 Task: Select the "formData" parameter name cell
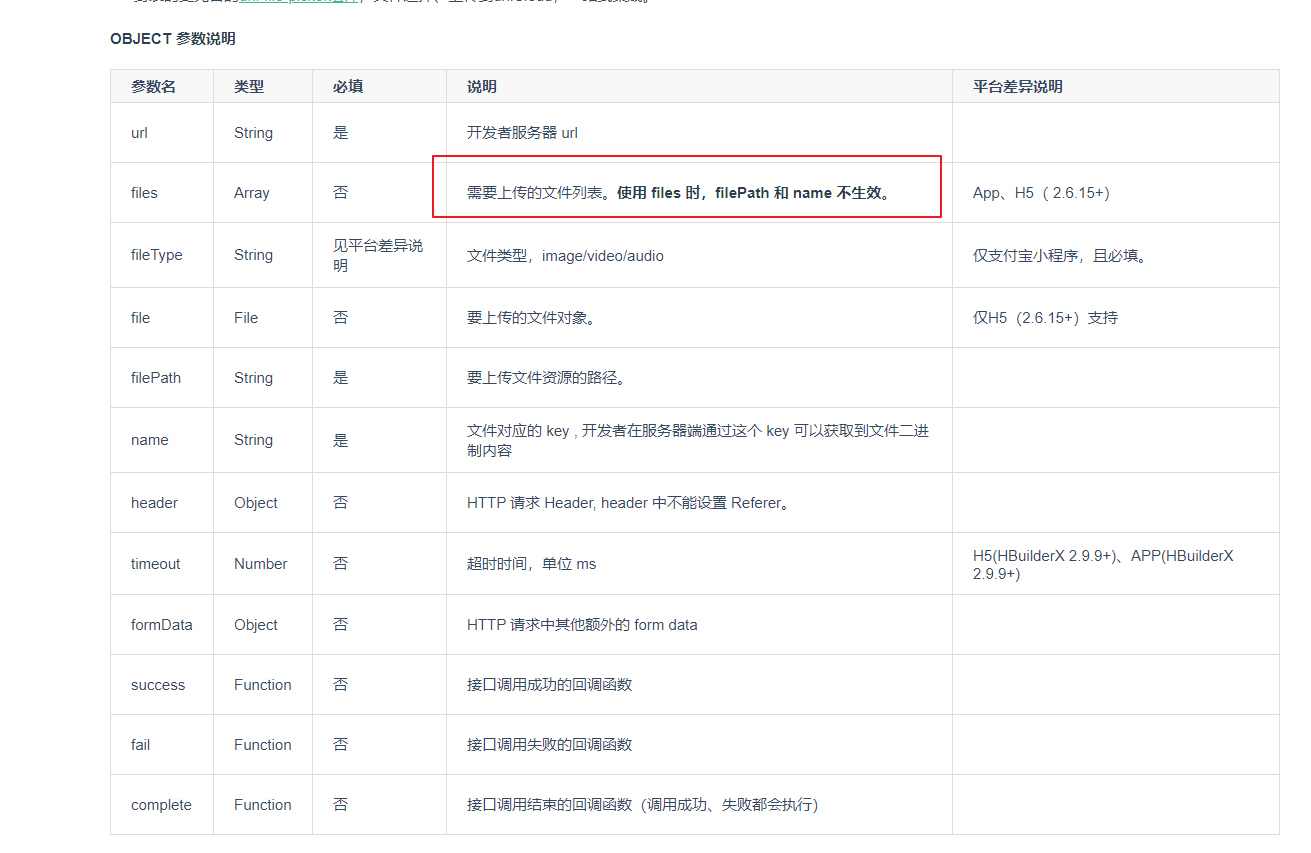(x=162, y=625)
